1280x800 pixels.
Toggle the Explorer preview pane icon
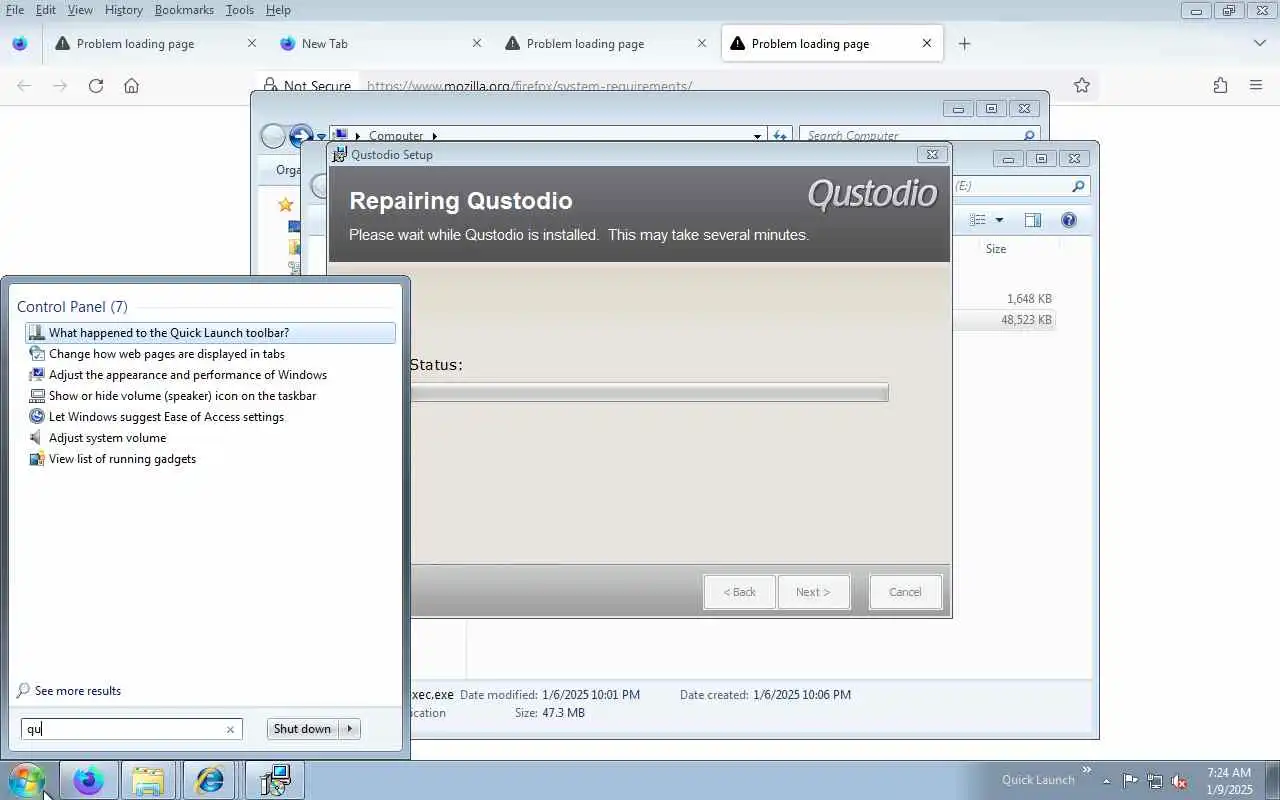[1033, 220]
